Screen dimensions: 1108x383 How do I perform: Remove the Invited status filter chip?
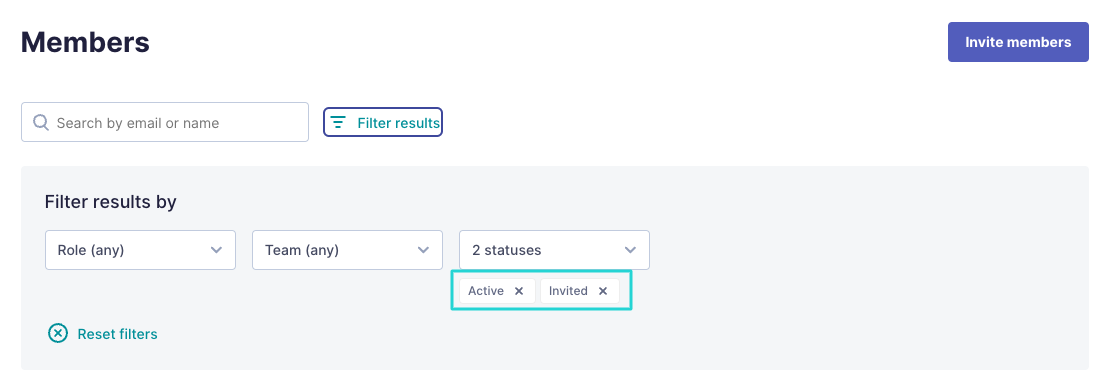(x=603, y=291)
